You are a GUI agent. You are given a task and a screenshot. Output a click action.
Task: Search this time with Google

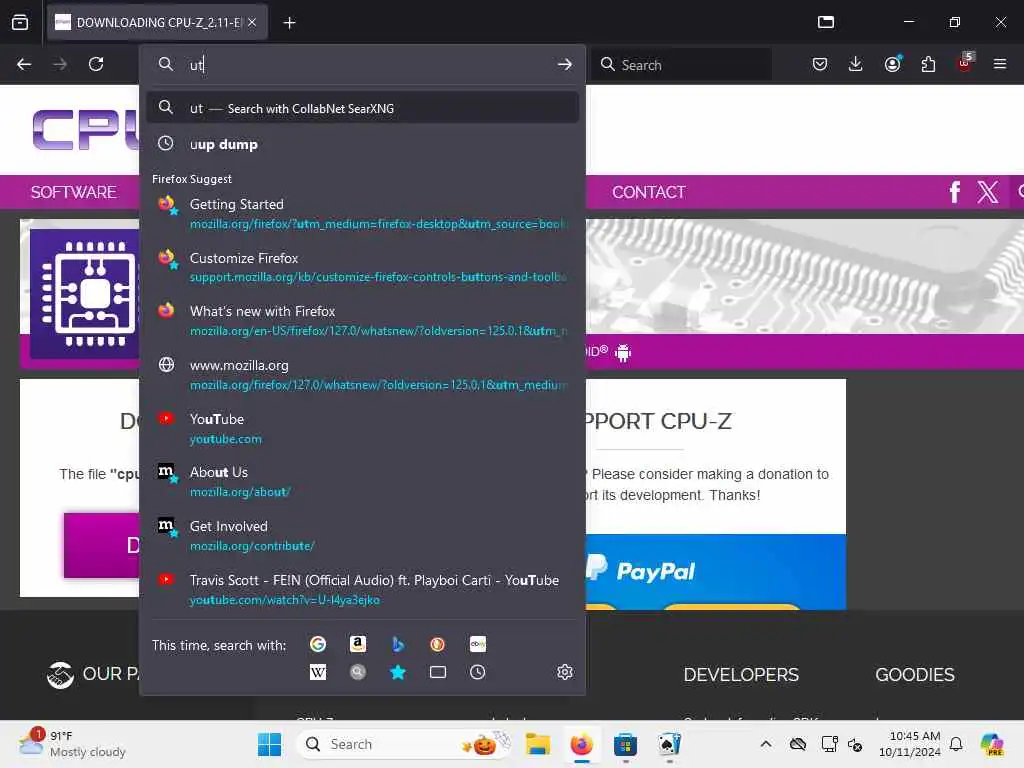[x=318, y=645]
